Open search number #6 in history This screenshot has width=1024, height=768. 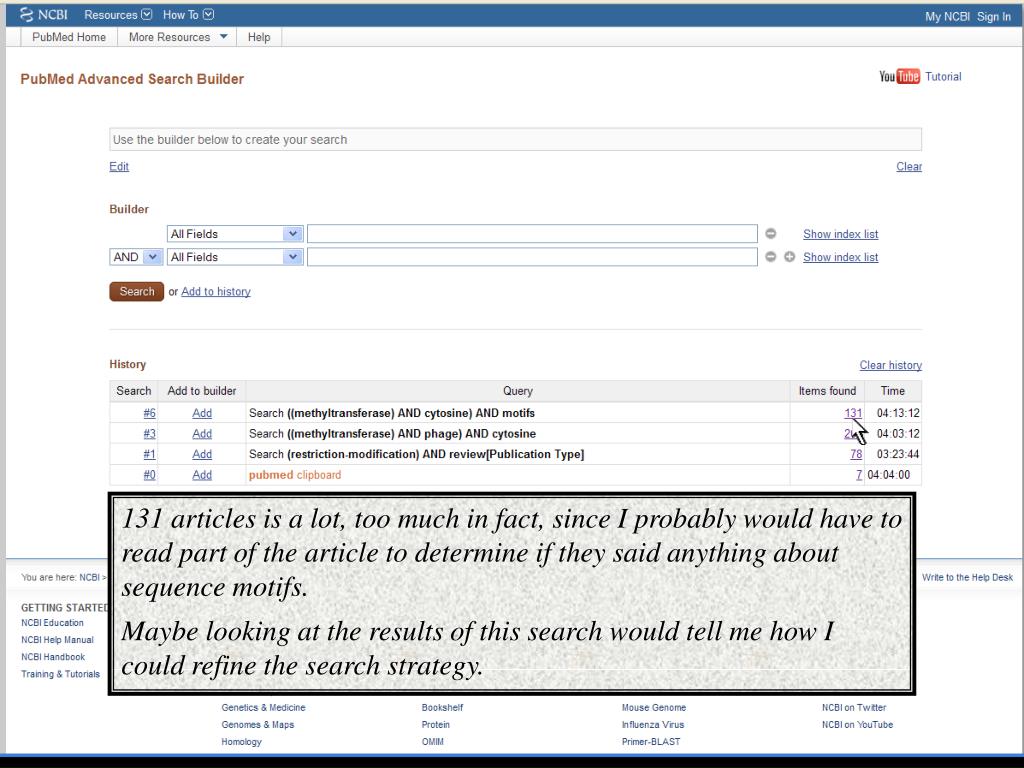tap(150, 413)
